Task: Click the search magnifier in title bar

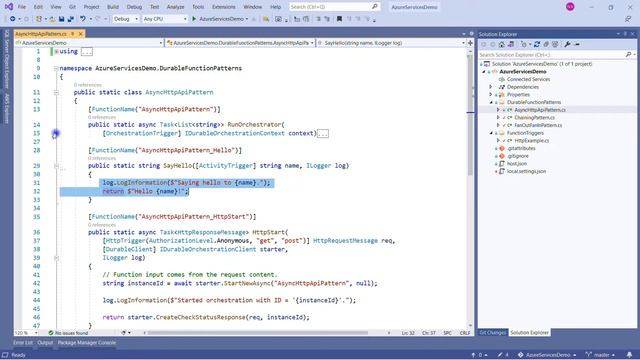Action: (x=375, y=7)
